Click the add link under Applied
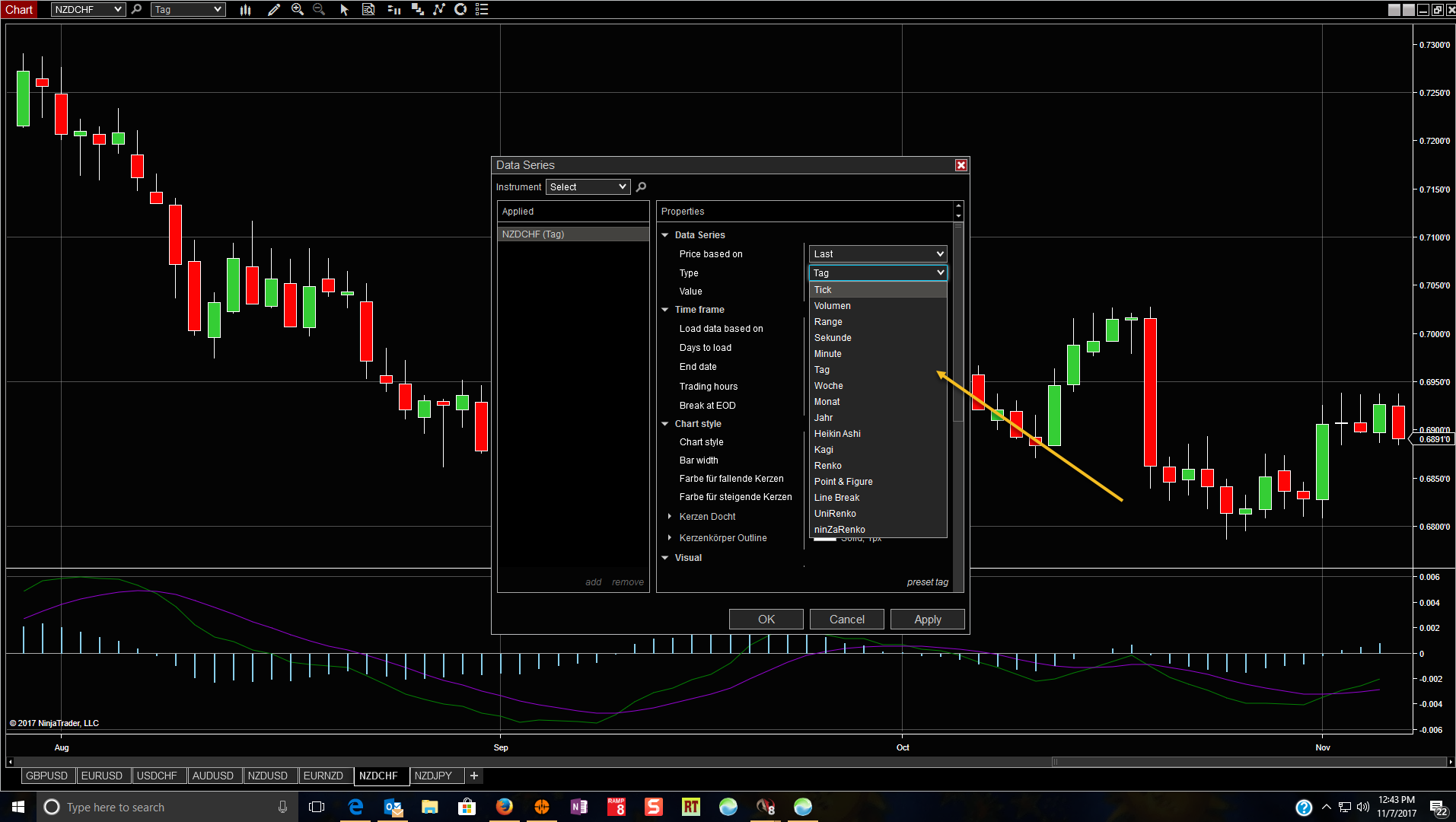Viewport: 1456px width, 822px height. tap(594, 582)
